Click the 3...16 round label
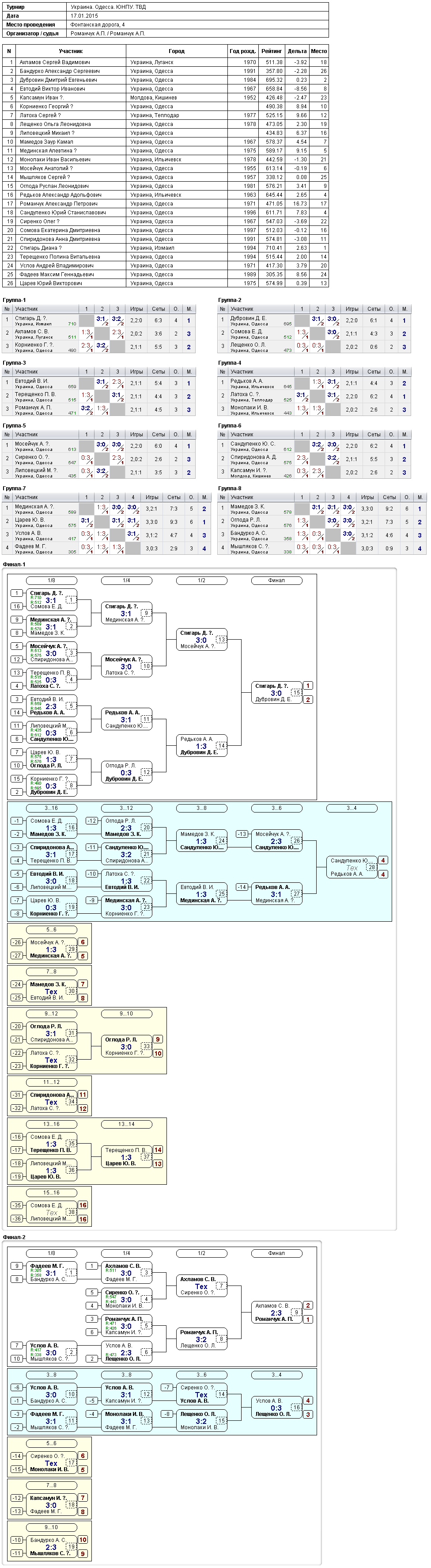 click(x=51, y=808)
